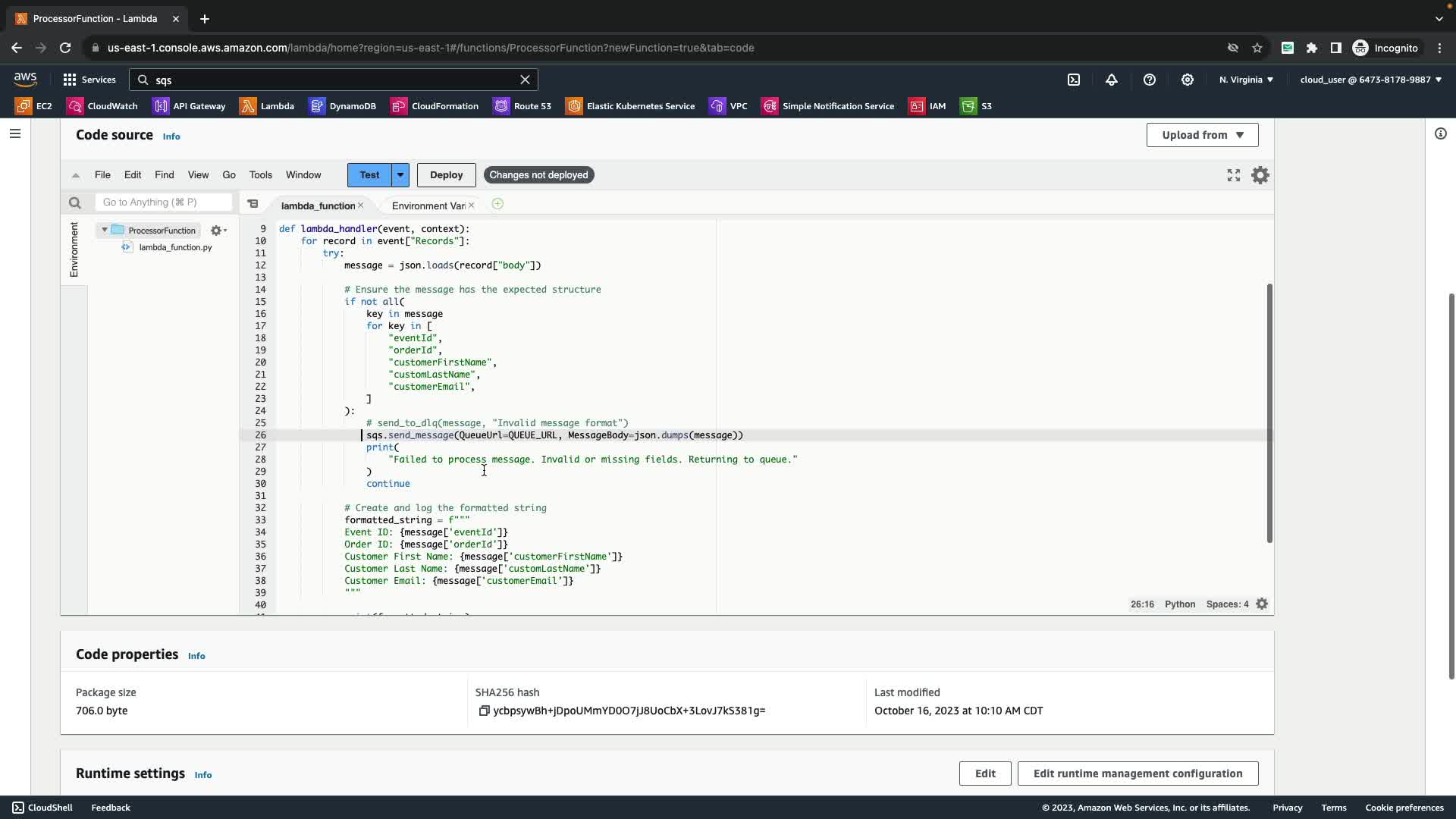The image size is (1456, 819).
Task: Click the code editor fullscreen icon
Action: pyautogui.click(x=1234, y=175)
